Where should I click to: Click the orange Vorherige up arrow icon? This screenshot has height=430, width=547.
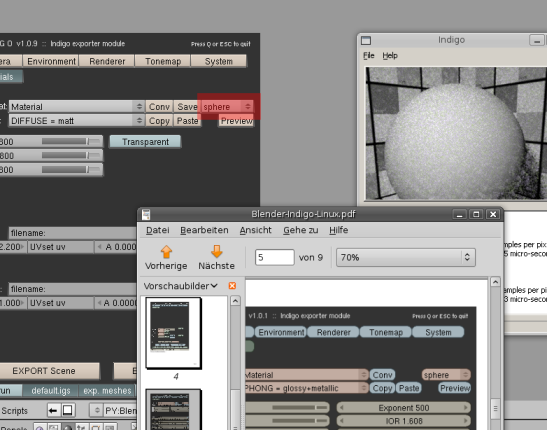(166, 251)
